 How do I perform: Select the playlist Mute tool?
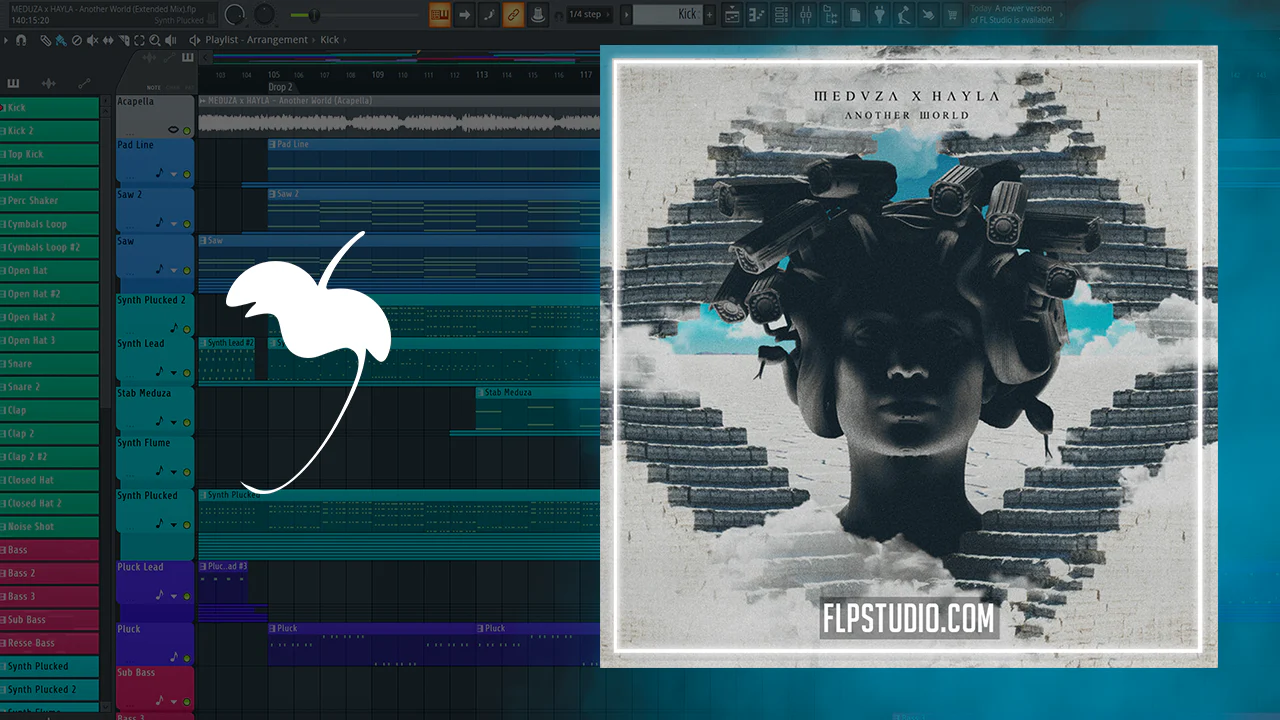pyautogui.click(x=92, y=40)
